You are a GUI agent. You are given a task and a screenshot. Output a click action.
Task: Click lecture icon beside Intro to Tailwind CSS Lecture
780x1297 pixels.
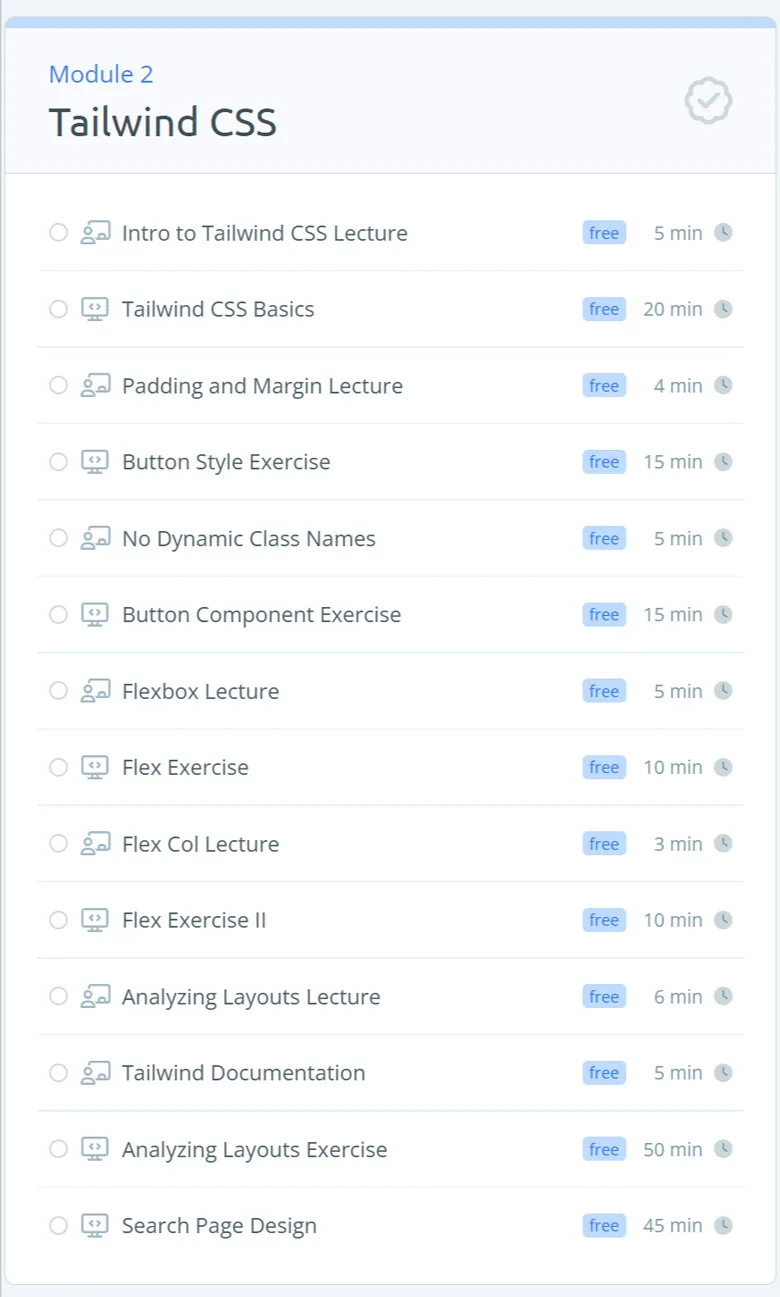pyautogui.click(x=95, y=233)
